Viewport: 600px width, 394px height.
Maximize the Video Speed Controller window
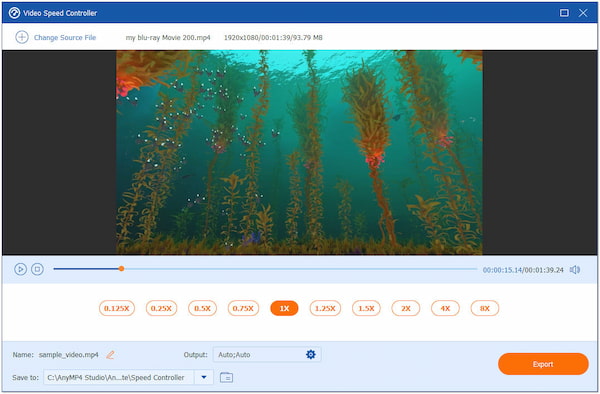(564, 13)
